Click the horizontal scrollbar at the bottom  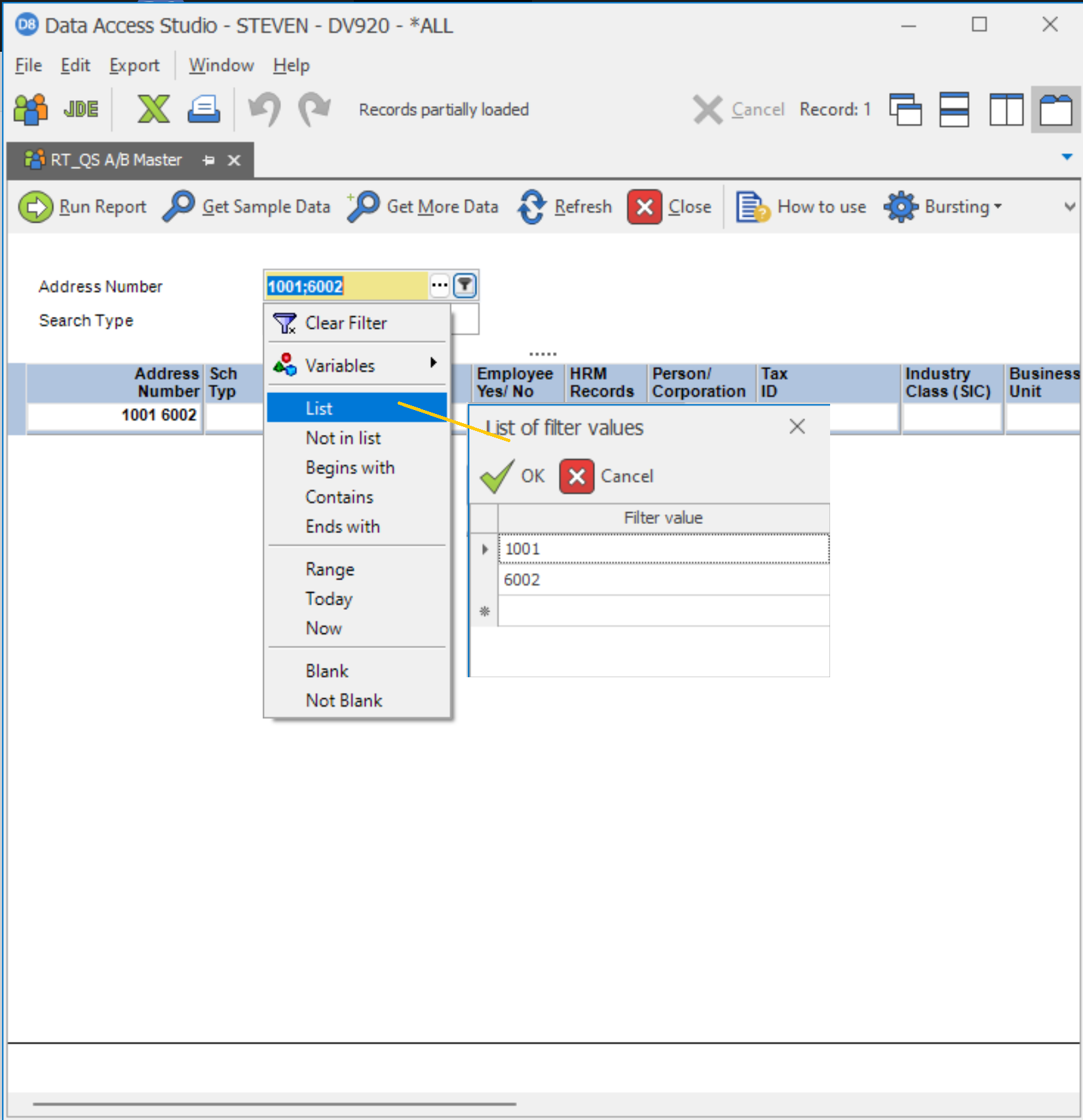(x=275, y=1104)
